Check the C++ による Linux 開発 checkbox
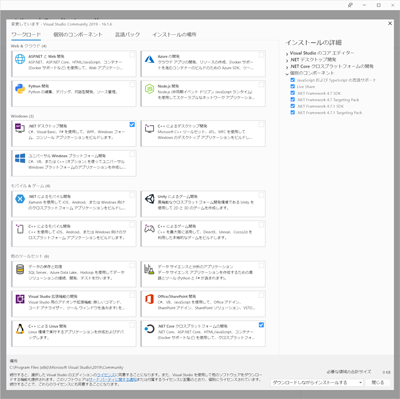400x399 pixels. click(132, 325)
